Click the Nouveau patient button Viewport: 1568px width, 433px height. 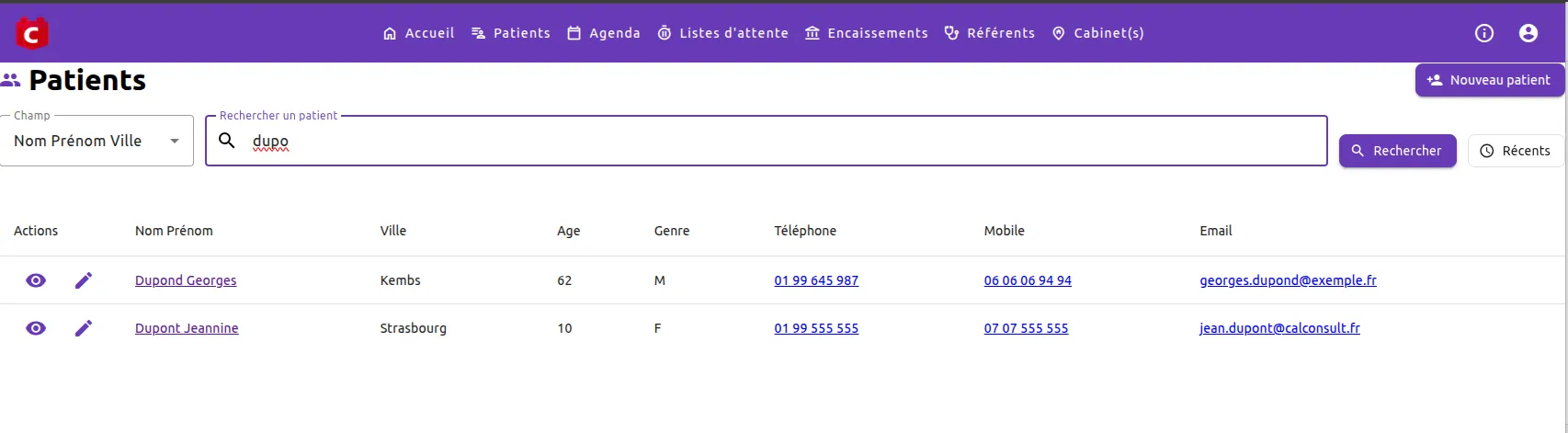click(1490, 80)
